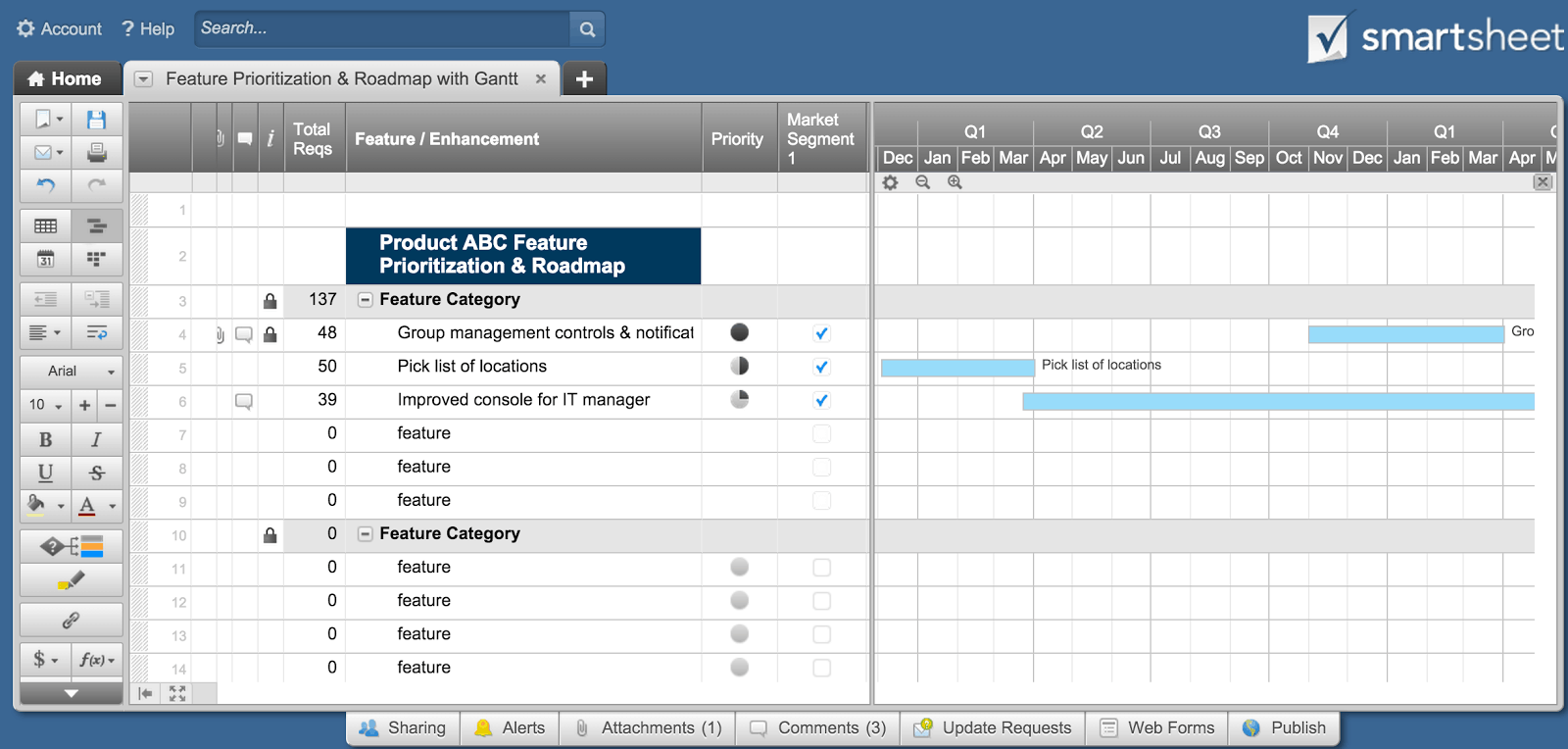Switch to Gantt view
This screenshot has width=1568, height=749.
[96, 226]
